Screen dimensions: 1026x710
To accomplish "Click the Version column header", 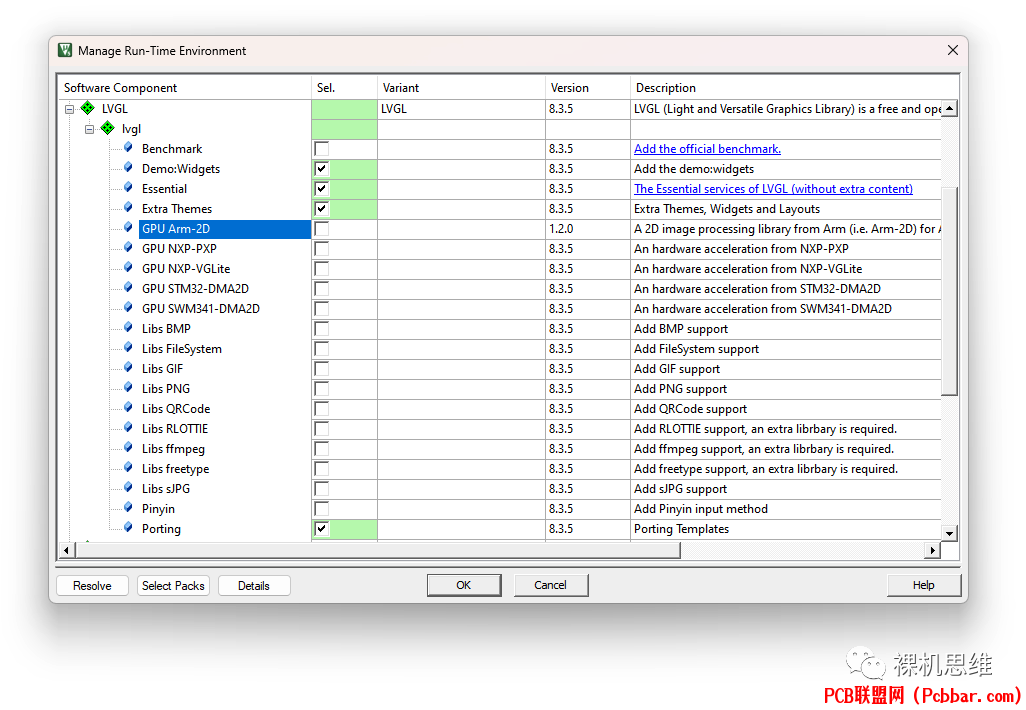I will pyautogui.click(x=588, y=87).
